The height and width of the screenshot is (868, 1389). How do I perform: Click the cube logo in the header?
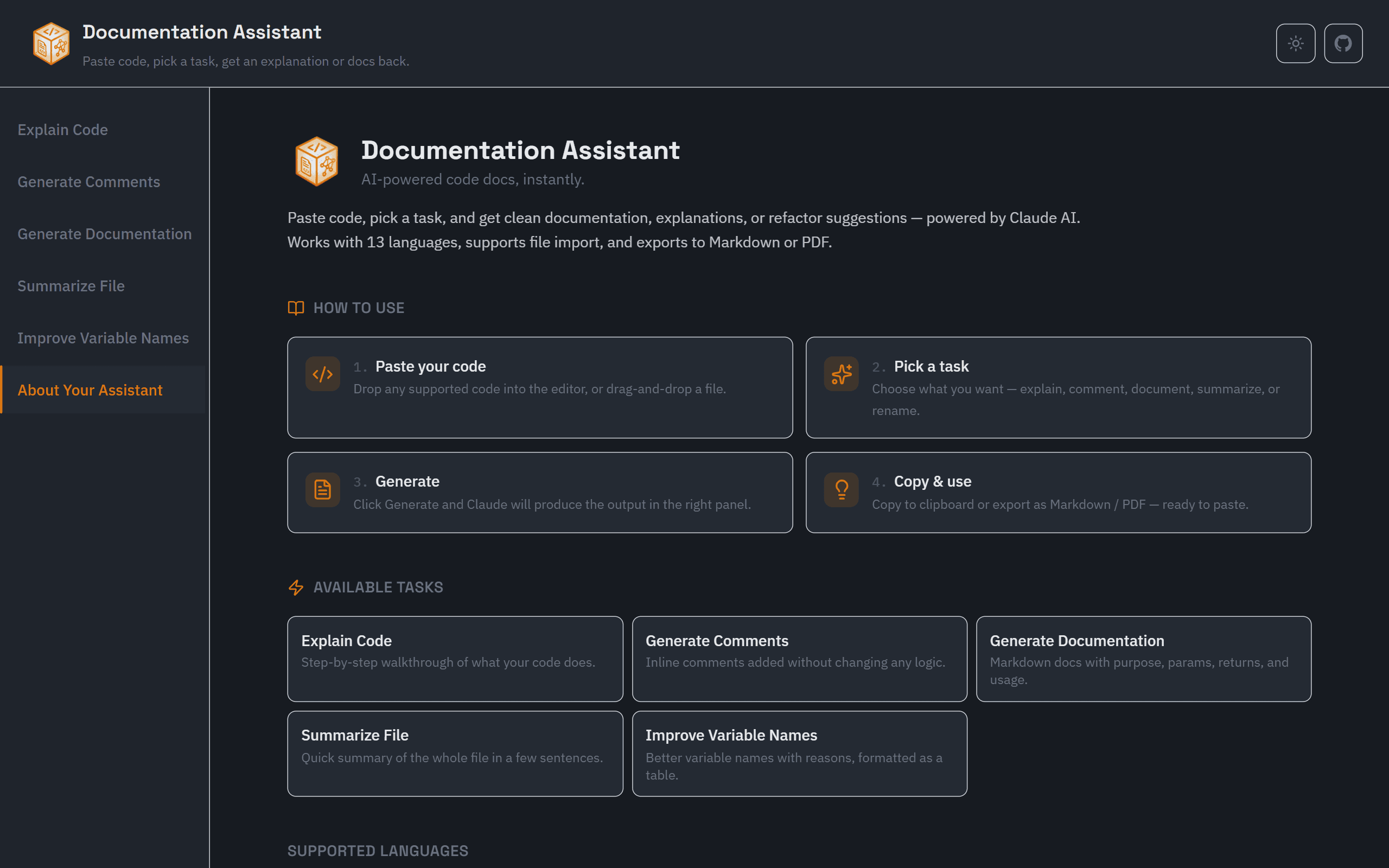[51, 43]
